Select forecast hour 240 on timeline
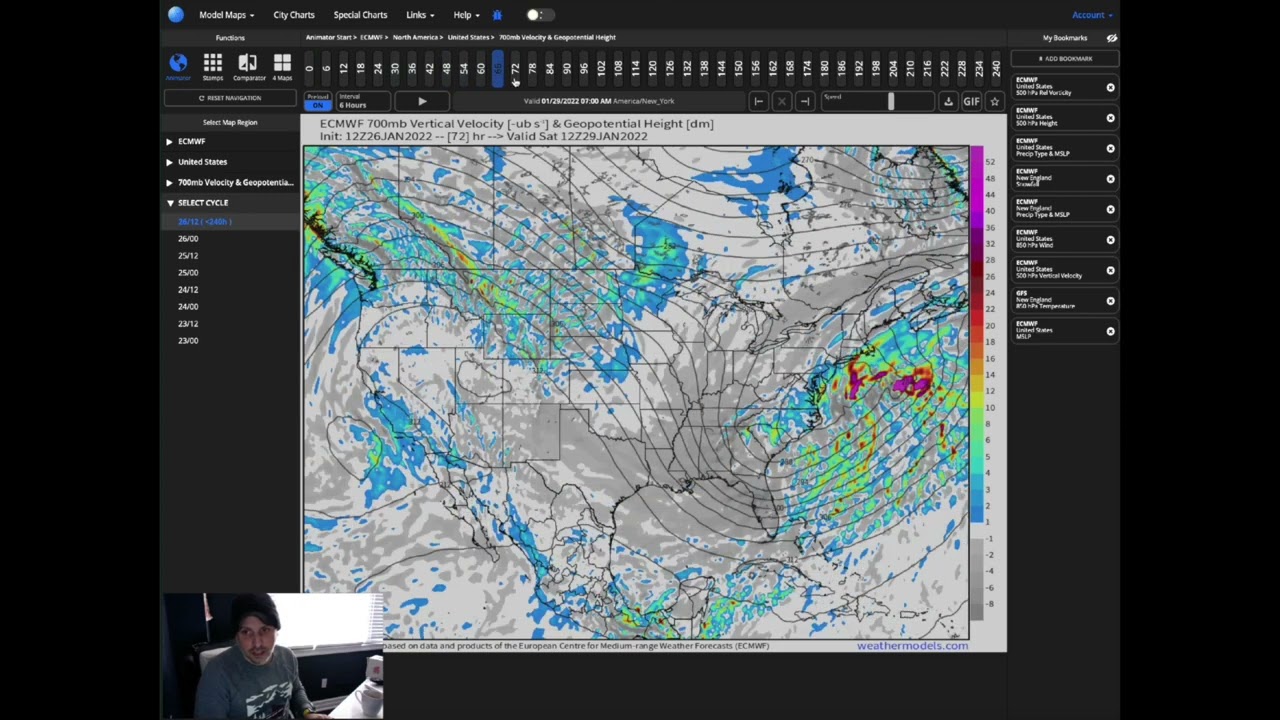Viewport: 1280px width, 720px height. tap(996, 69)
